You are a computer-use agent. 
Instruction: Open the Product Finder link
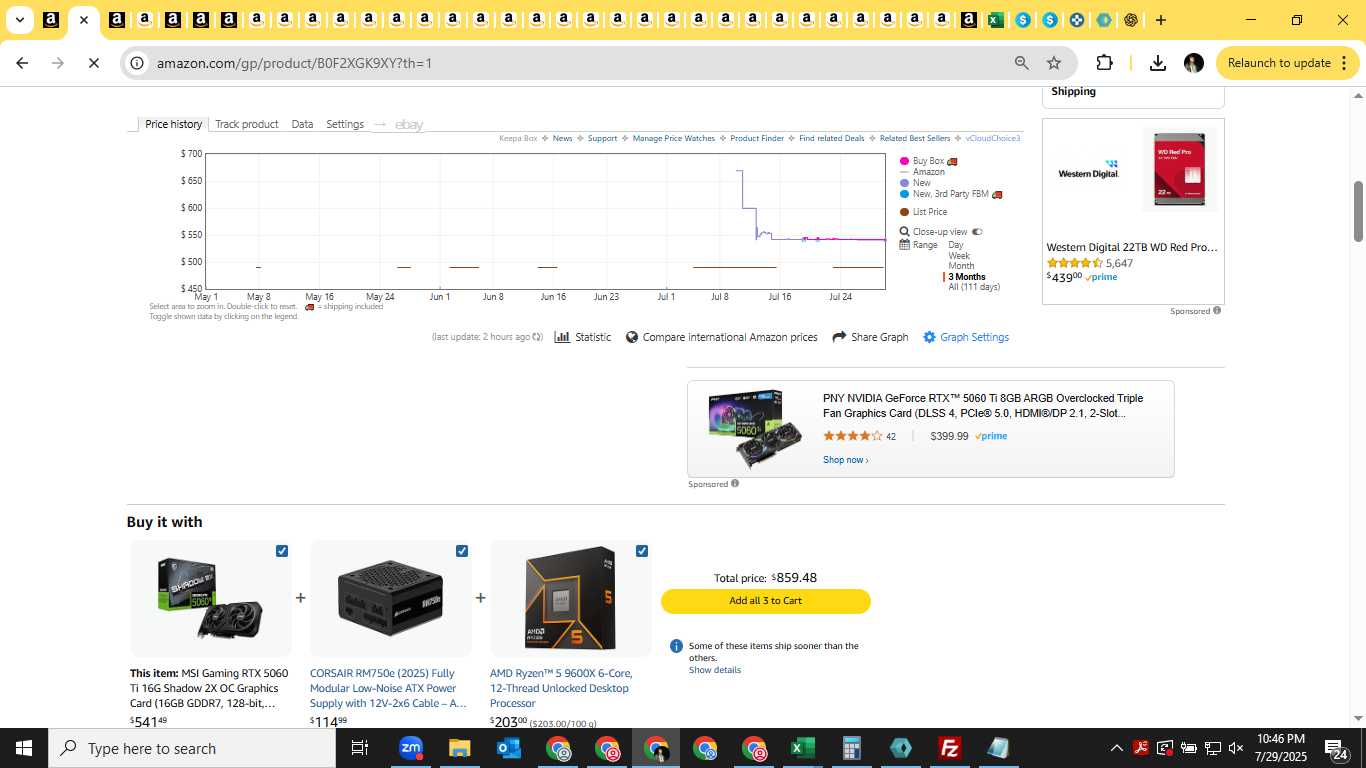point(757,139)
